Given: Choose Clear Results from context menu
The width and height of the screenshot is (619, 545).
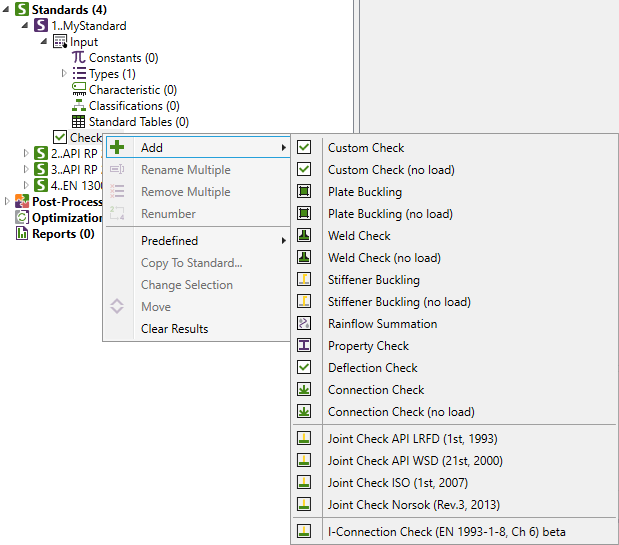Looking at the screenshot, I should click(174, 329).
